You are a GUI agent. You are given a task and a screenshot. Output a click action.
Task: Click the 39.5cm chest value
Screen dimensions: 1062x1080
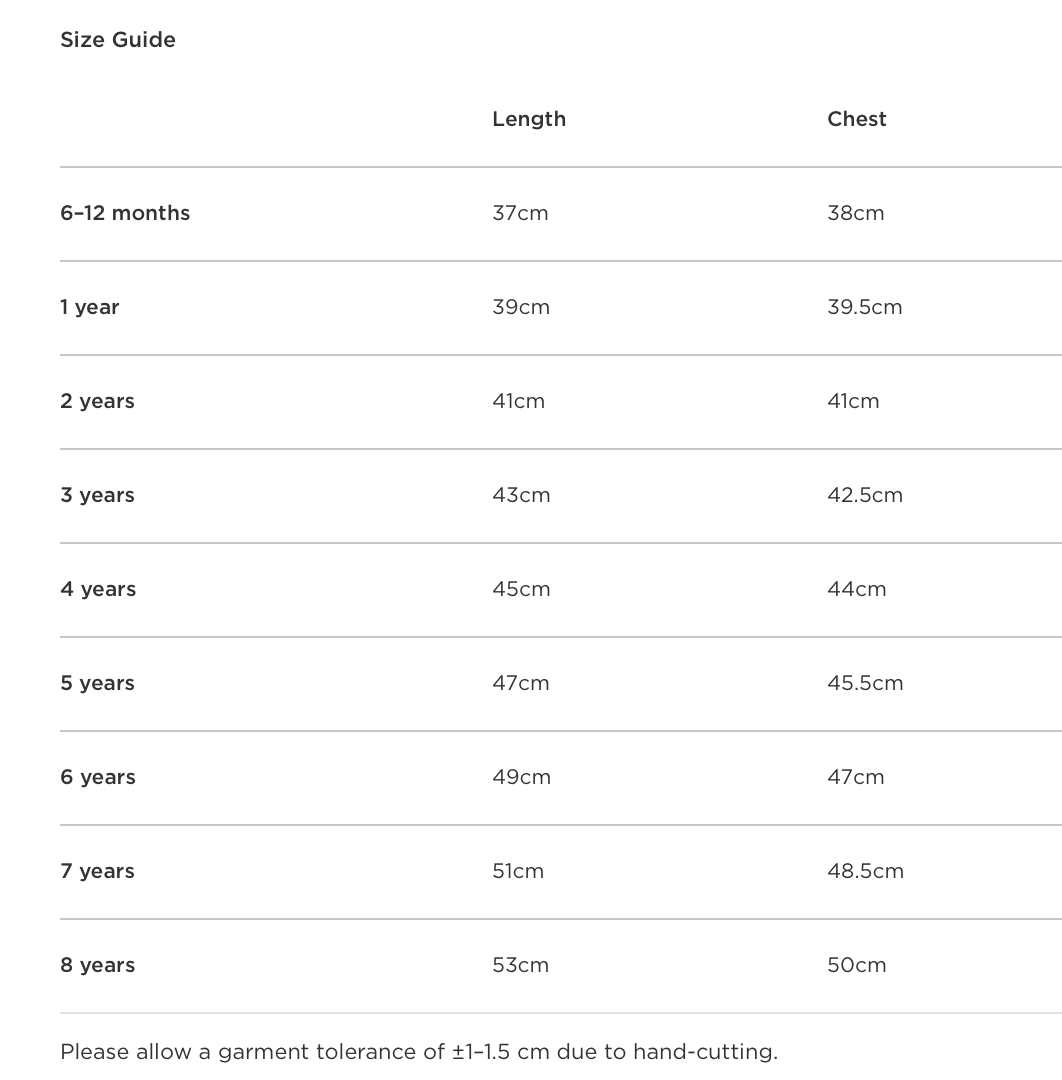click(x=865, y=307)
